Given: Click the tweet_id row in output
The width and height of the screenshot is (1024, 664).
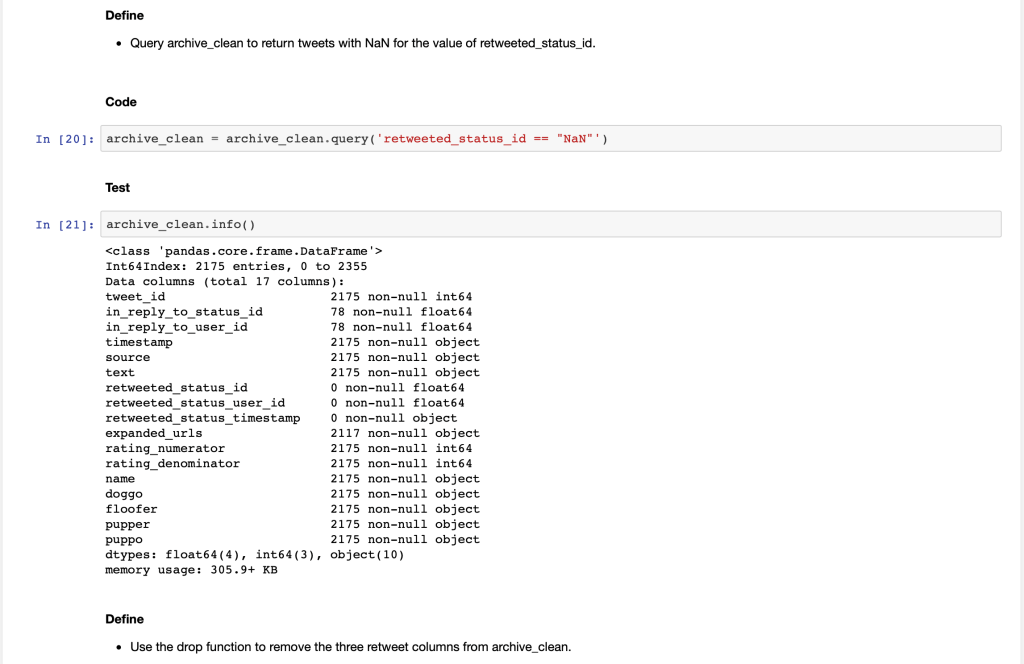Looking at the screenshot, I should pos(288,297).
